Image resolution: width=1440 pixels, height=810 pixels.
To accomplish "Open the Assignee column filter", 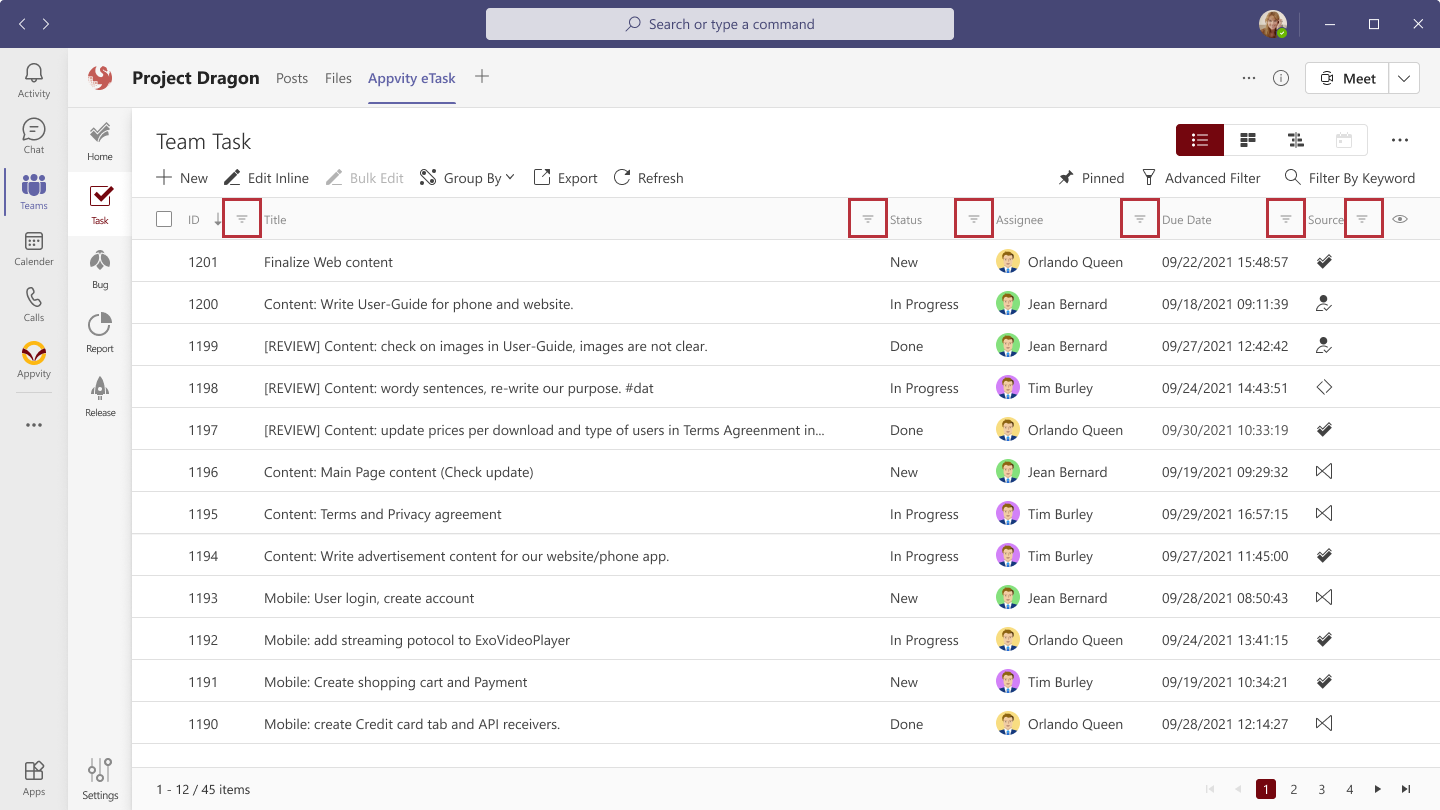I will pyautogui.click(x=1139, y=217).
